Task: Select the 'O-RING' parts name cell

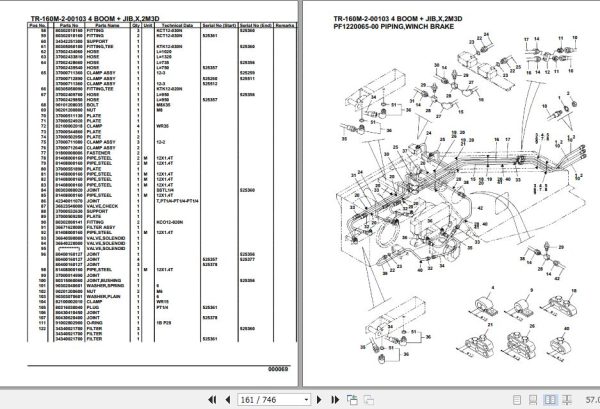Action: (x=94, y=323)
